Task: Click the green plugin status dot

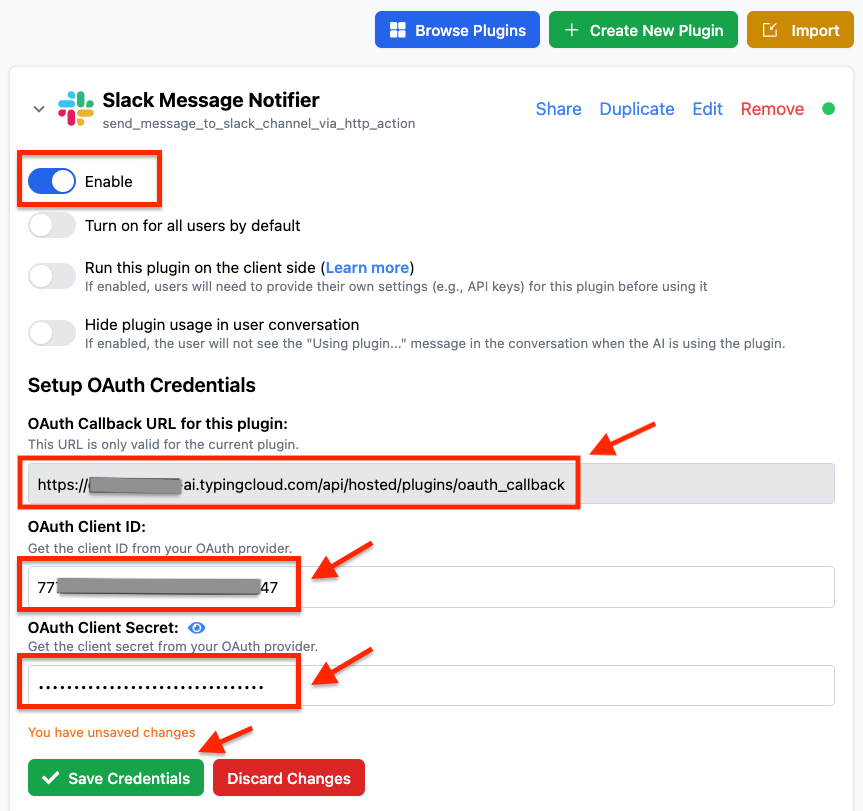Action: coord(828,109)
